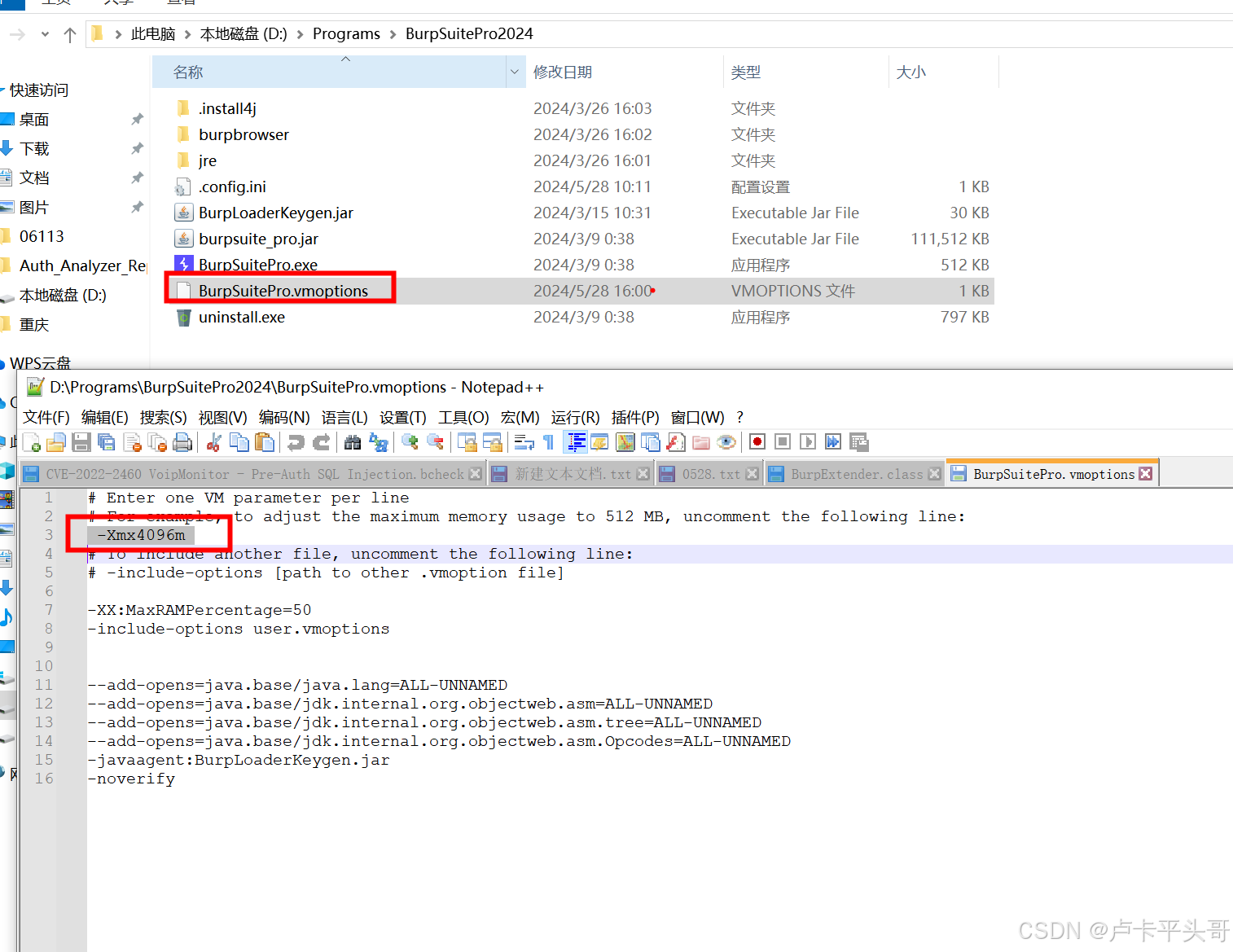Image resolution: width=1233 pixels, height=952 pixels.
Task: Undo the last edit
Action: [296, 441]
